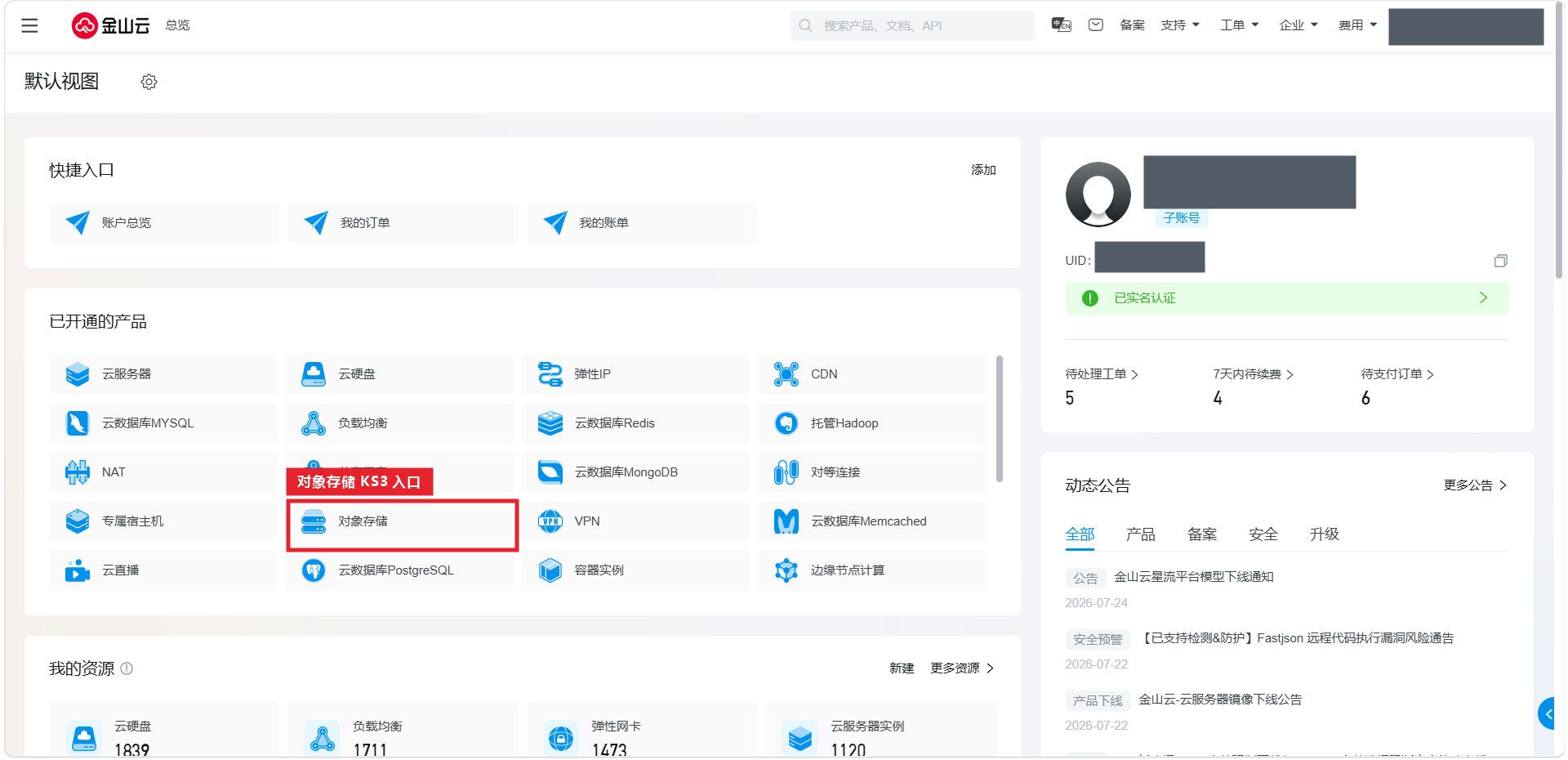The width and height of the screenshot is (1568, 760).
Task: Expand the 费用 dropdown menu
Action: 1358,25
